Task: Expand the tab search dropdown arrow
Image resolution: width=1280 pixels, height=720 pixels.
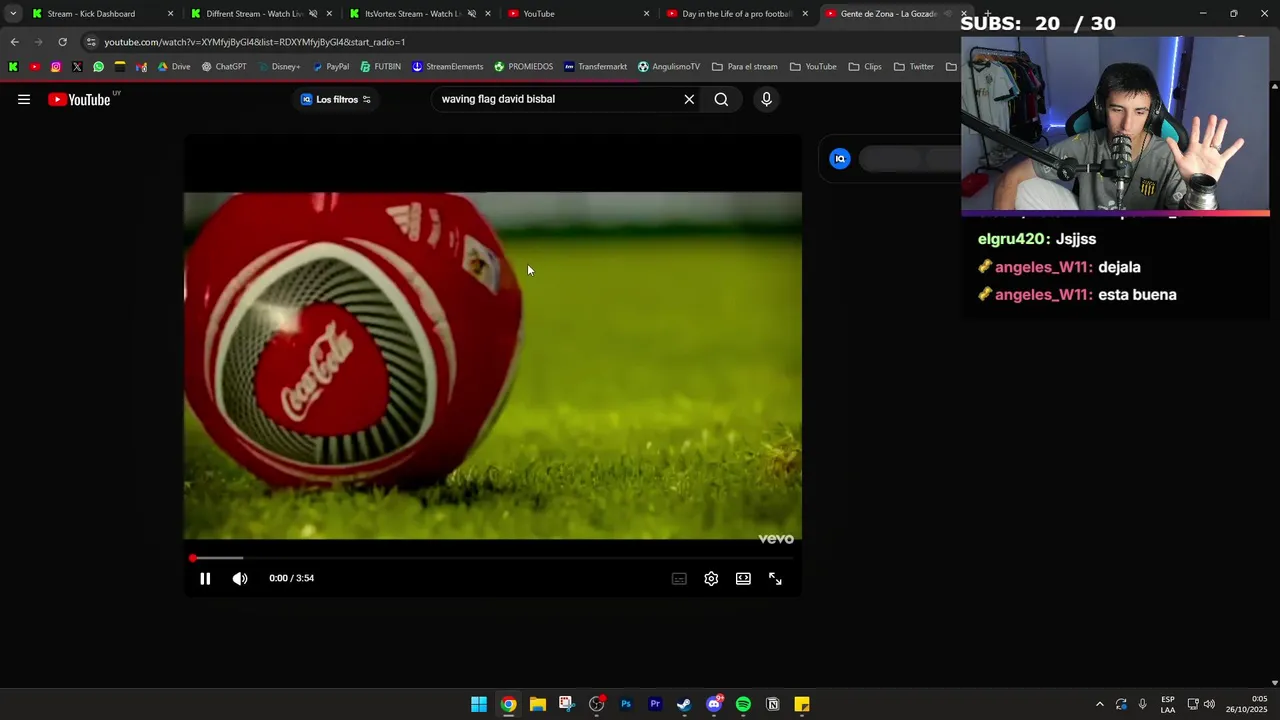Action: tap(13, 14)
